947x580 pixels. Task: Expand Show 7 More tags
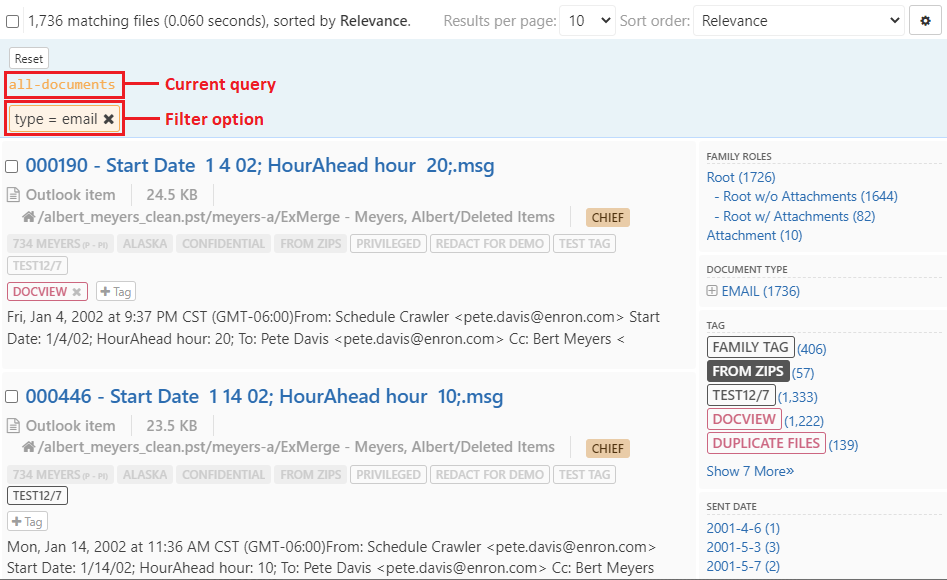tap(750, 471)
